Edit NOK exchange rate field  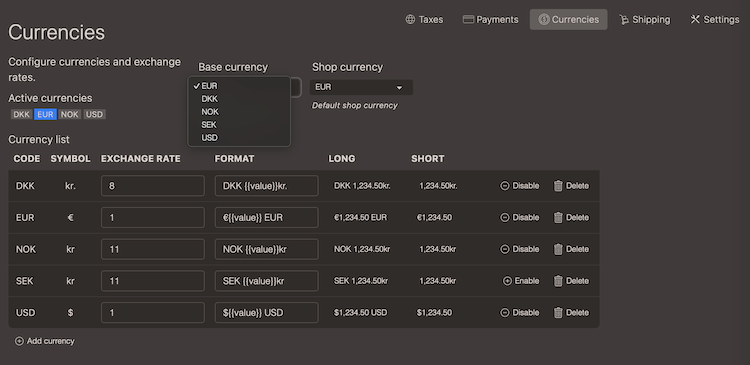click(153, 249)
